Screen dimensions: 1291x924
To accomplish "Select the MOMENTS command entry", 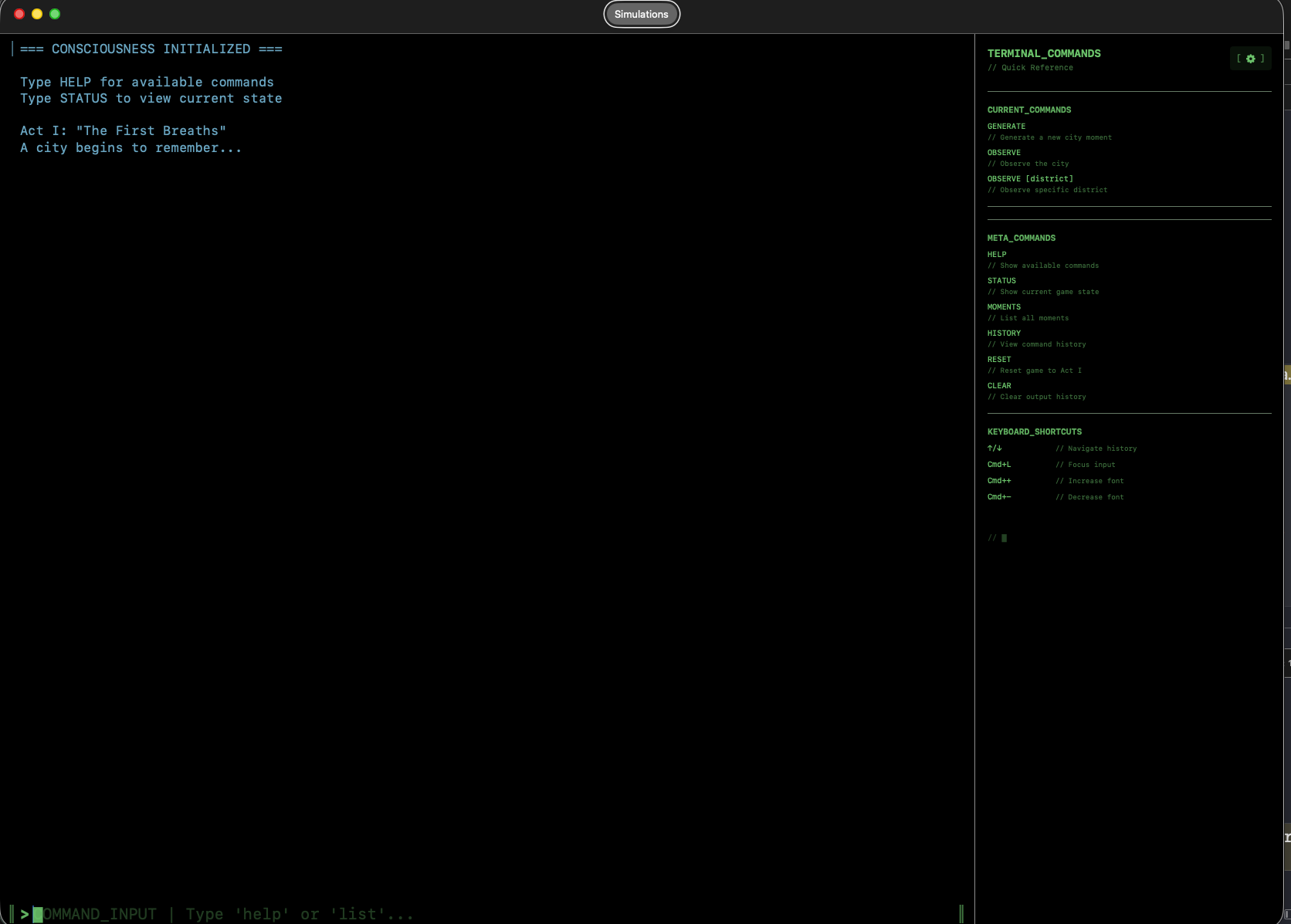I will (x=1004, y=307).
